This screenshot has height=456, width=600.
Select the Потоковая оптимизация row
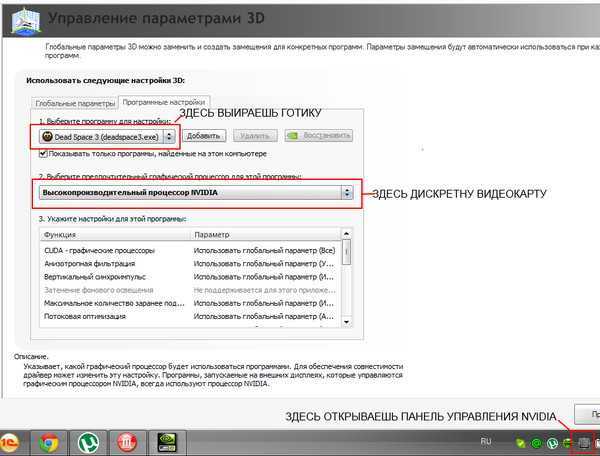(x=190, y=316)
